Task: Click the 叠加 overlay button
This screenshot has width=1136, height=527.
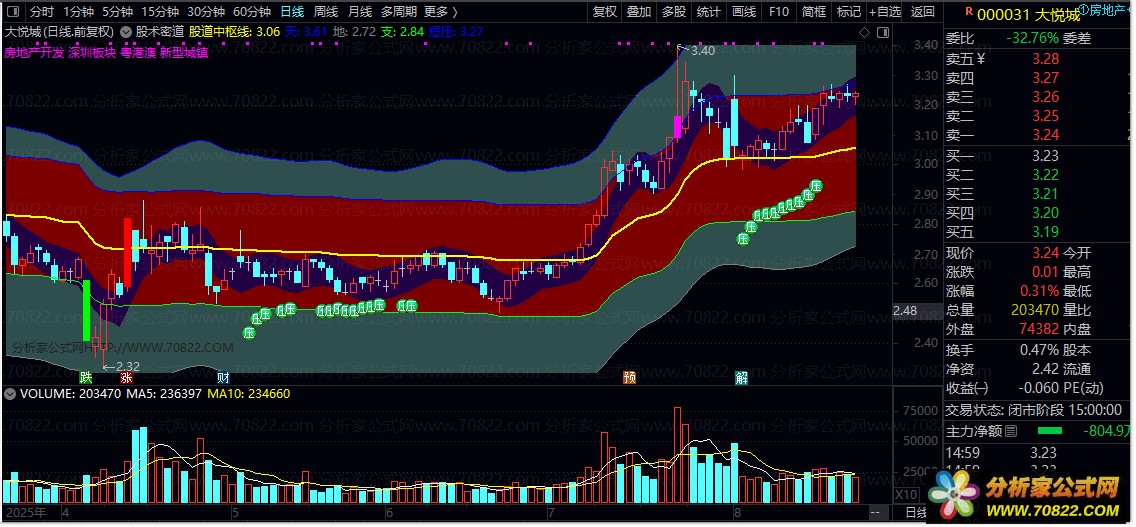Action: [x=639, y=12]
